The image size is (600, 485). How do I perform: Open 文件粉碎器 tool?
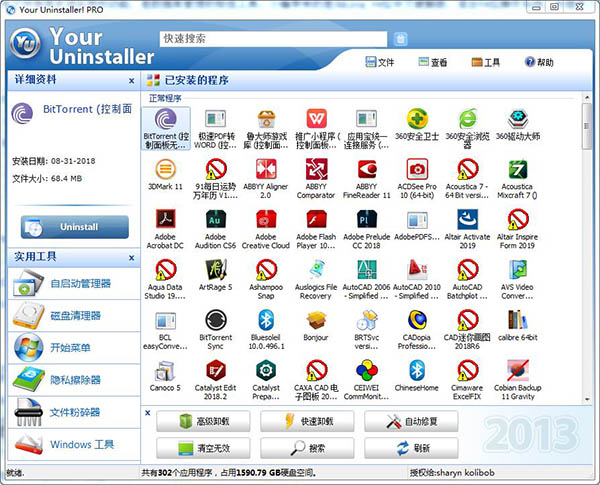pyautogui.click(x=74, y=412)
